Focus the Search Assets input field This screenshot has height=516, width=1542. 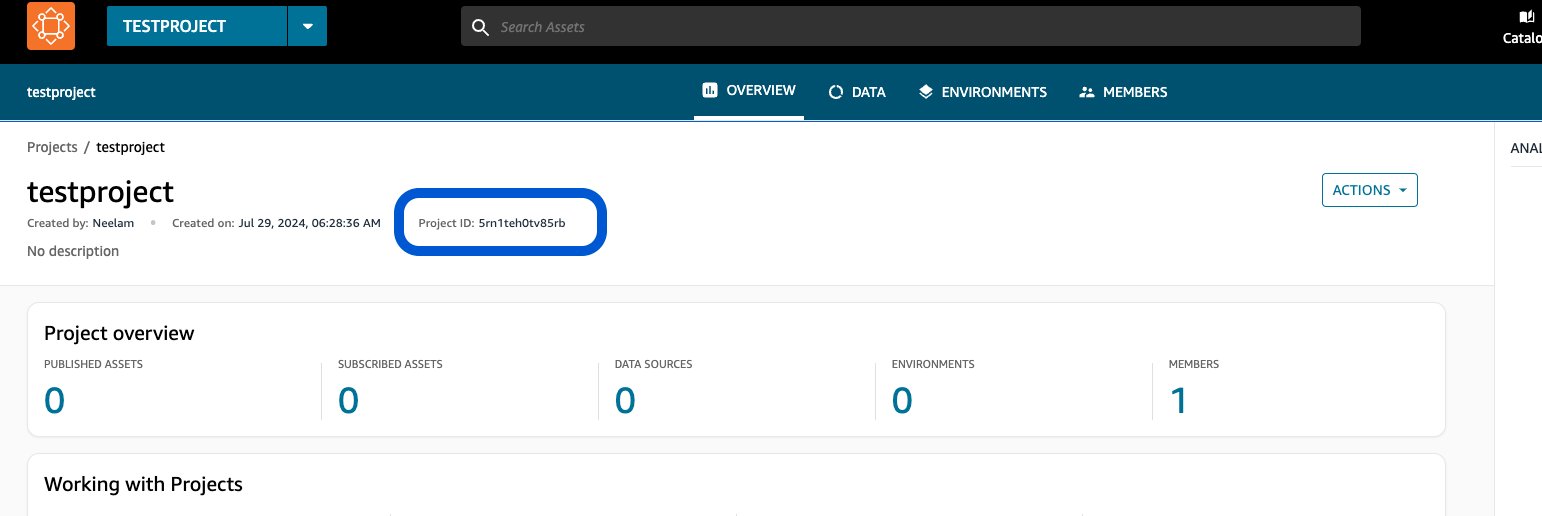click(x=910, y=26)
